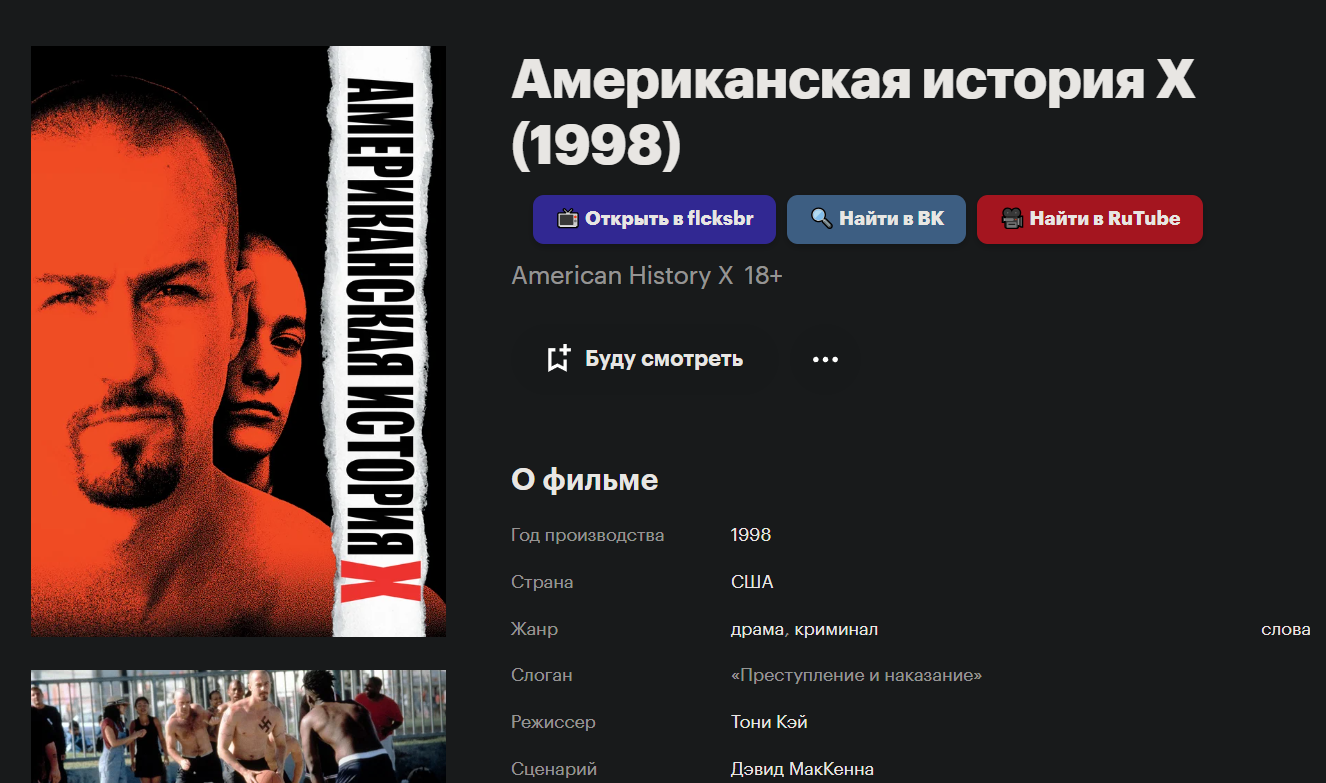Open the American History X poster image

pos(238,341)
